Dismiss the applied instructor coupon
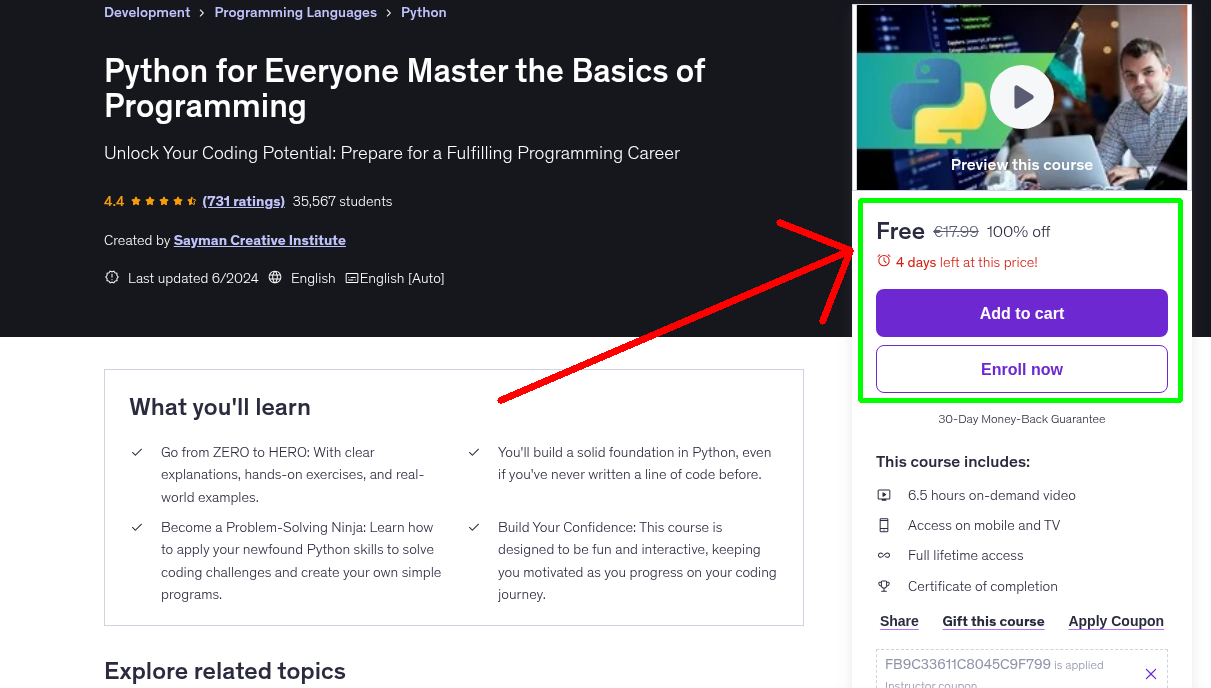The width and height of the screenshot is (1211, 688). pyautogui.click(x=1151, y=674)
